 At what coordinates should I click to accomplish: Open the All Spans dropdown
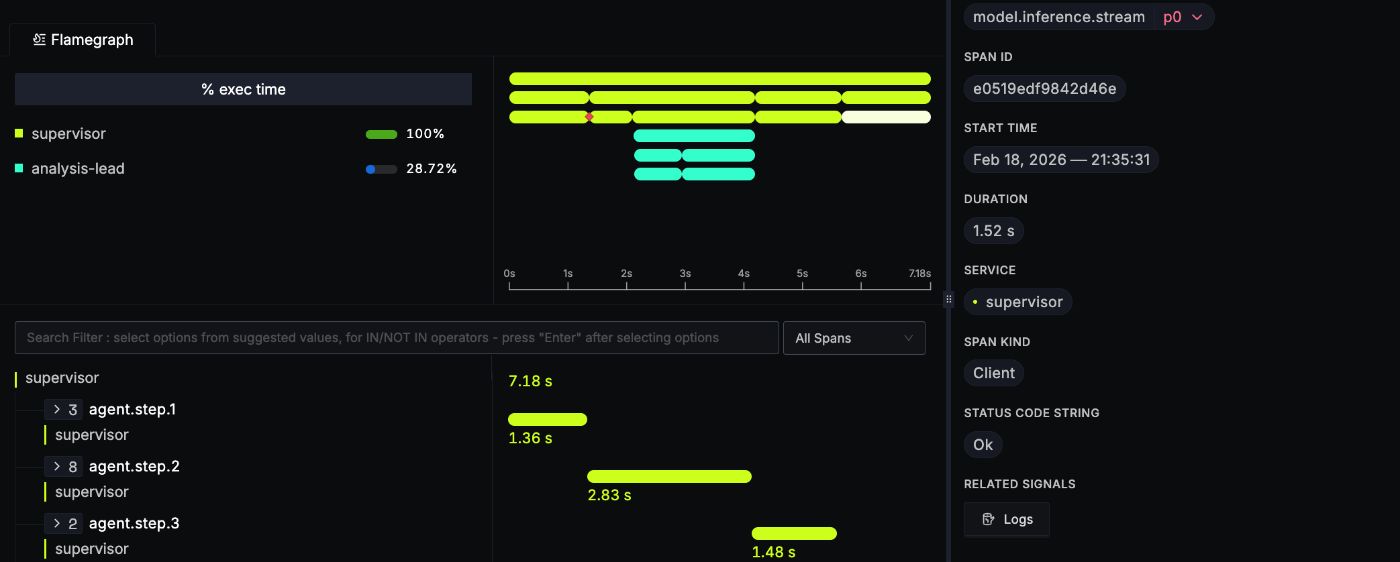tap(853, 338)
